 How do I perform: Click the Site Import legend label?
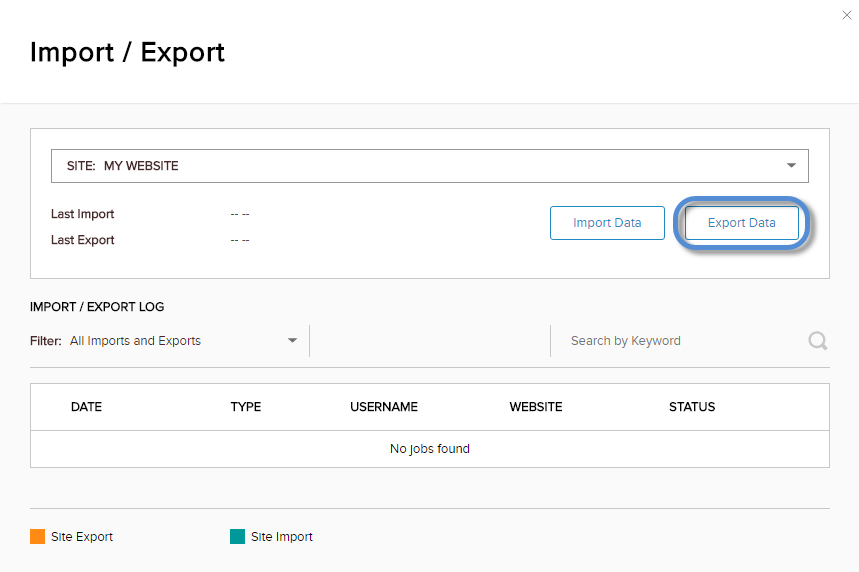pyautogui.click(x=282, y=537)
